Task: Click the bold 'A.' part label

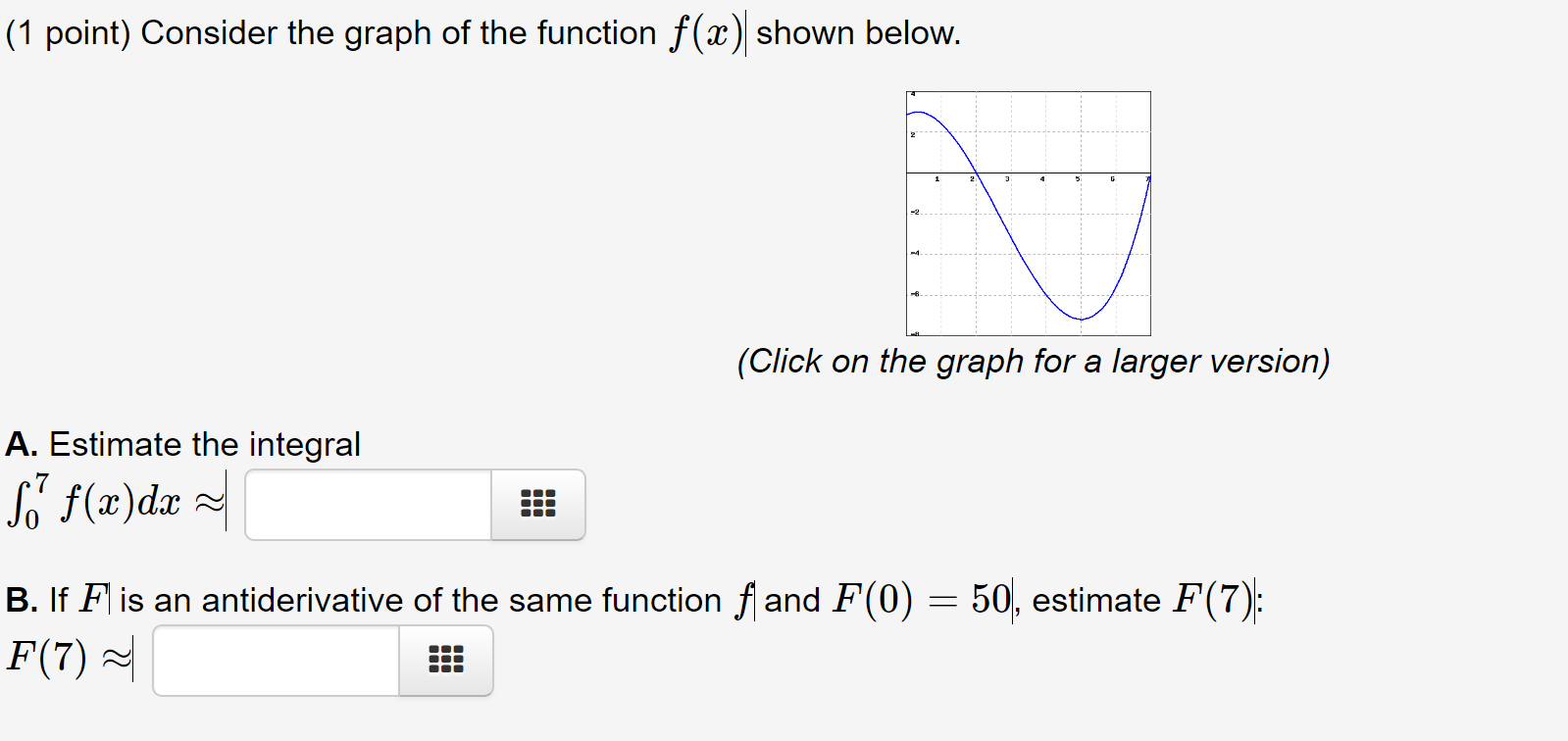Action: click(x=22, y=445)
